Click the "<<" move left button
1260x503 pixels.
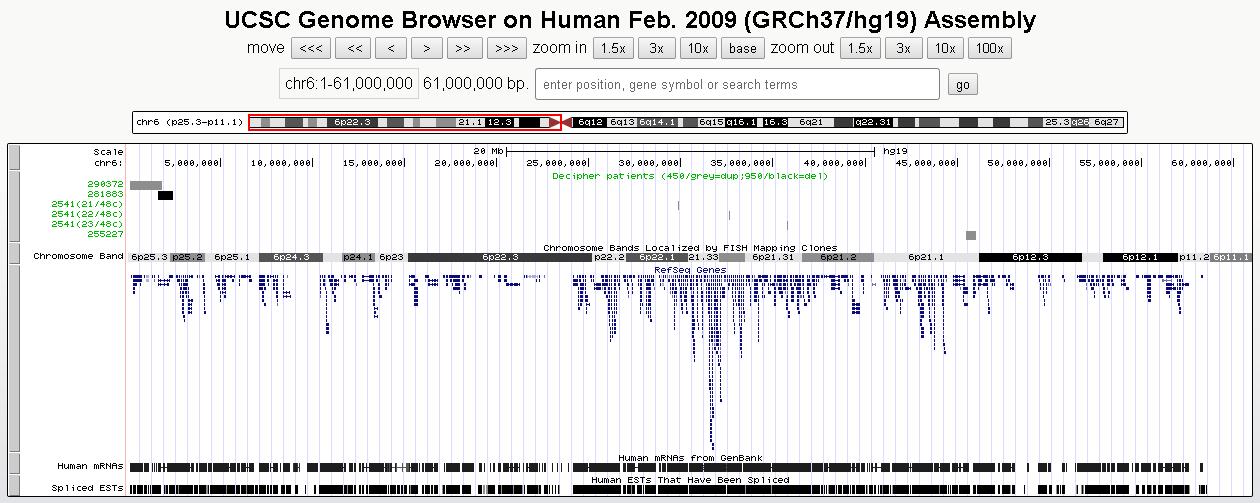(x=353, y=48)
